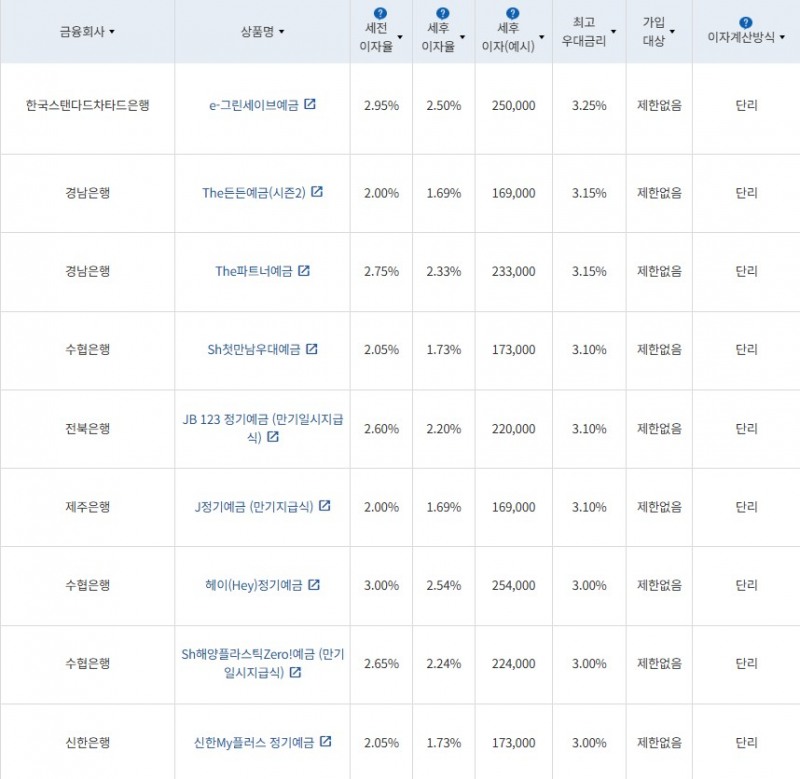Open the The든든예금(시즌2) product link
This screenshot has height=779, width=800.
(x=256, y=192)
